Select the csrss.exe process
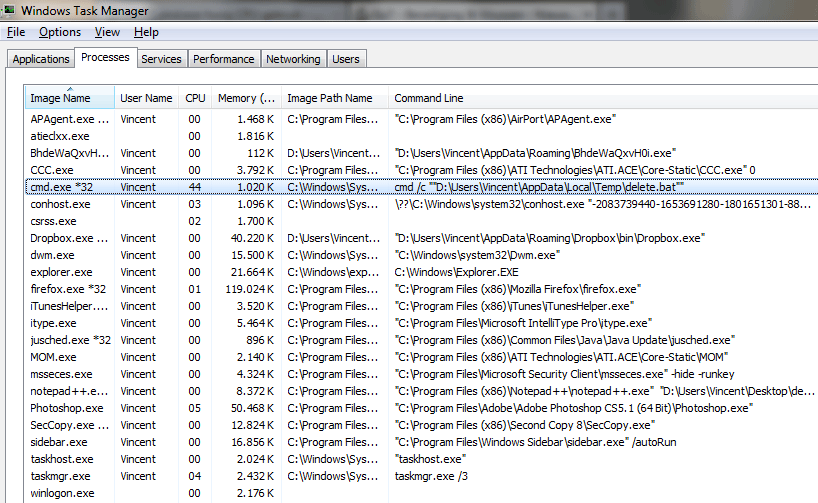The width and height of the screenshot is (818, 503). click(422, 221)
